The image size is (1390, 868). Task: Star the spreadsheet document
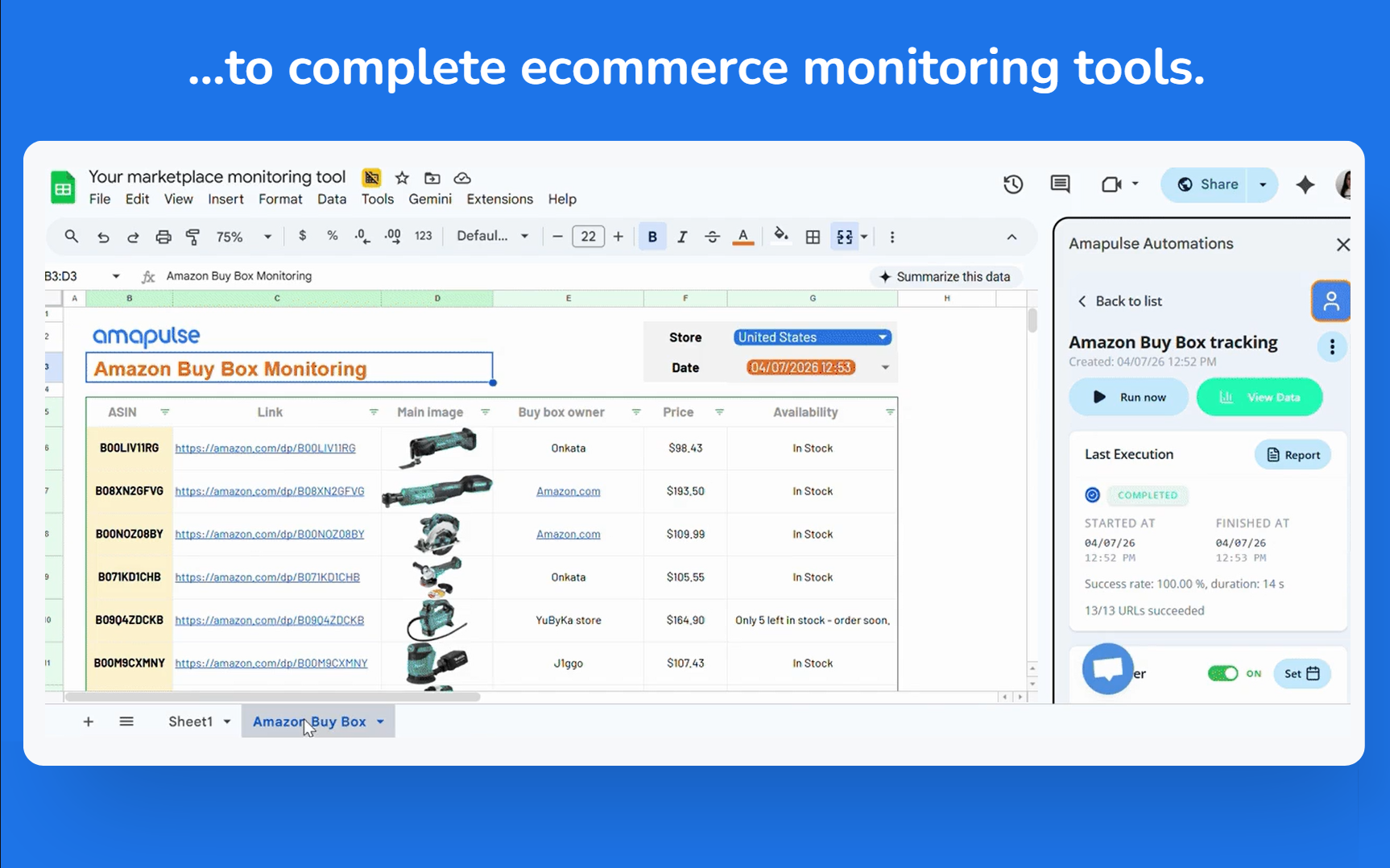(x=402, y=178)
